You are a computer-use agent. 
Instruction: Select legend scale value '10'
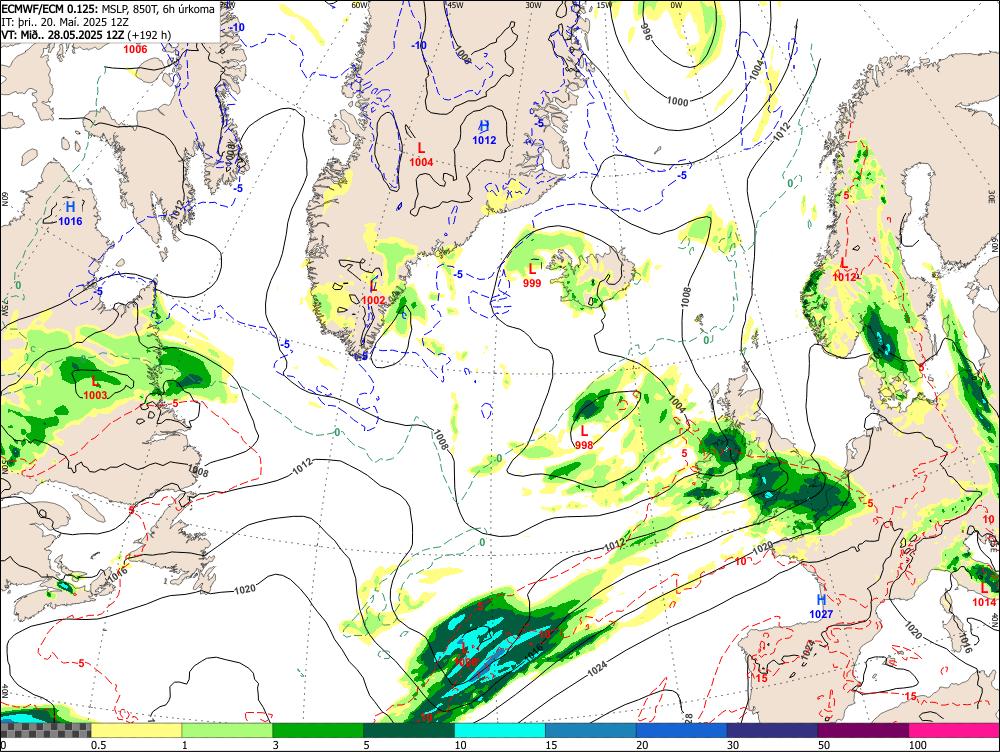[460, 745]
